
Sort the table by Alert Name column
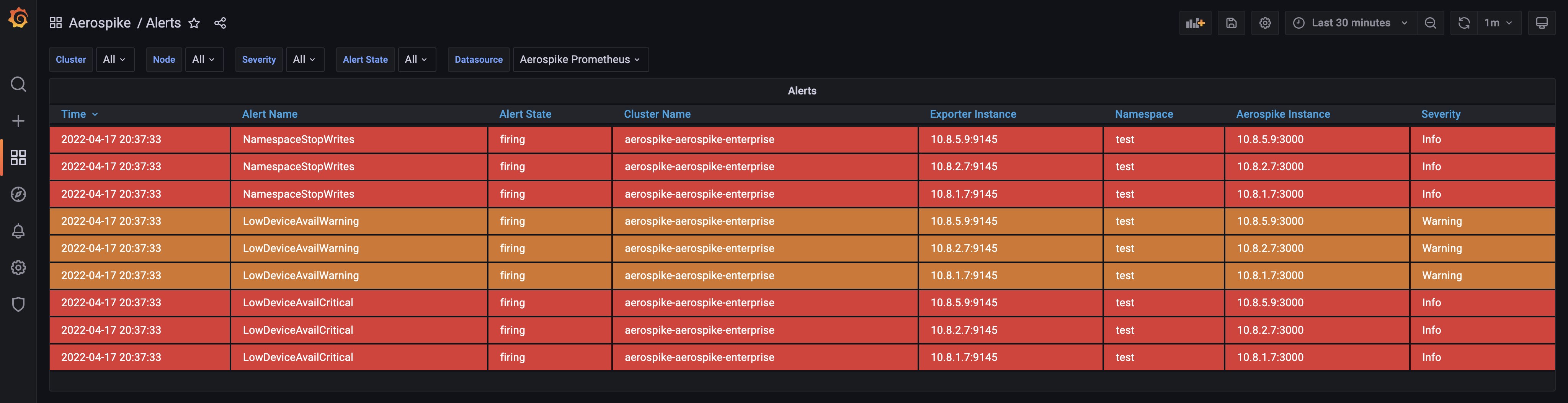pyautogui.click(x=269, y=114)
